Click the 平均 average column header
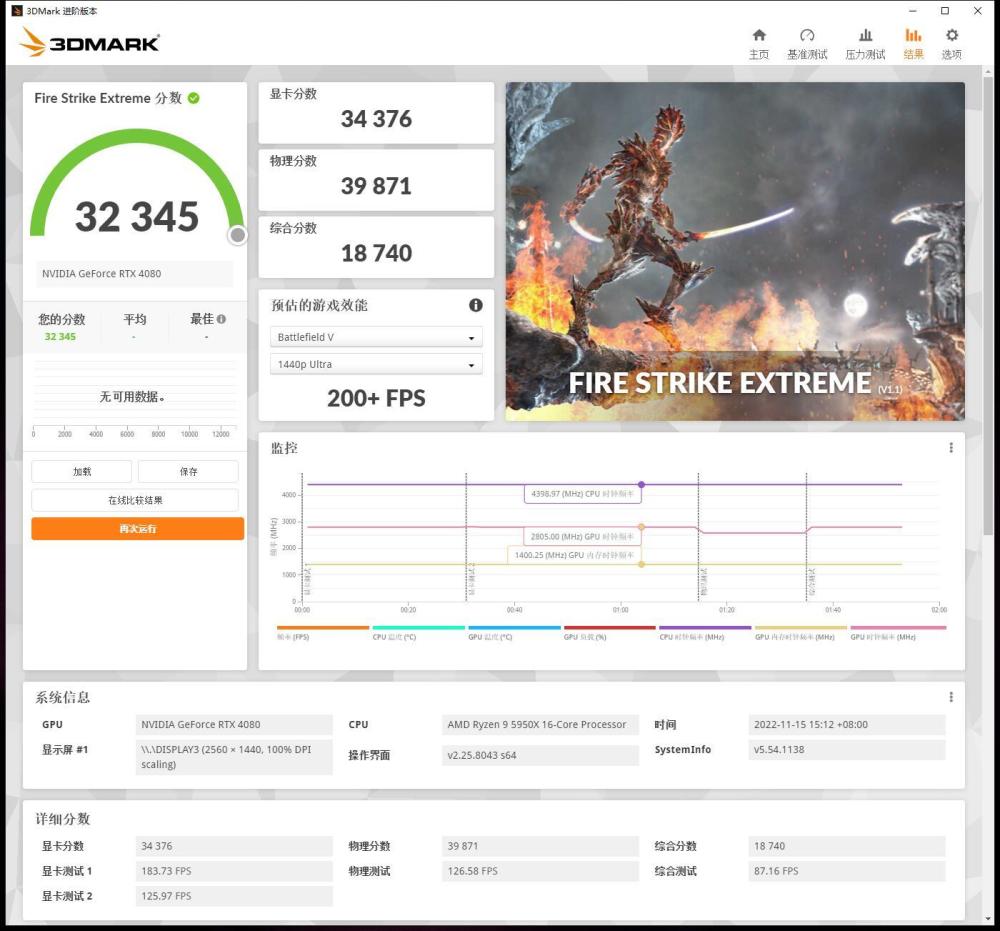1000x931 pixels. click(x=135, y=319)
